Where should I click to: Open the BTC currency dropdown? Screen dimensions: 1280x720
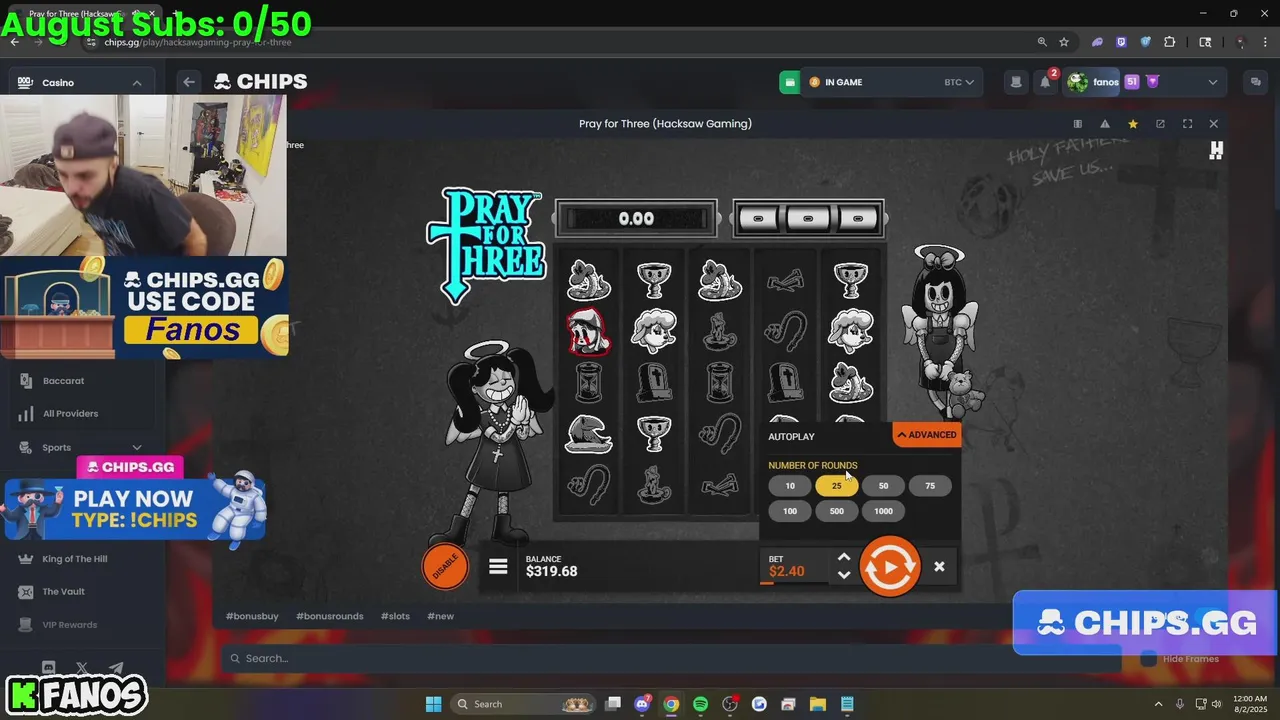[958, 82]
